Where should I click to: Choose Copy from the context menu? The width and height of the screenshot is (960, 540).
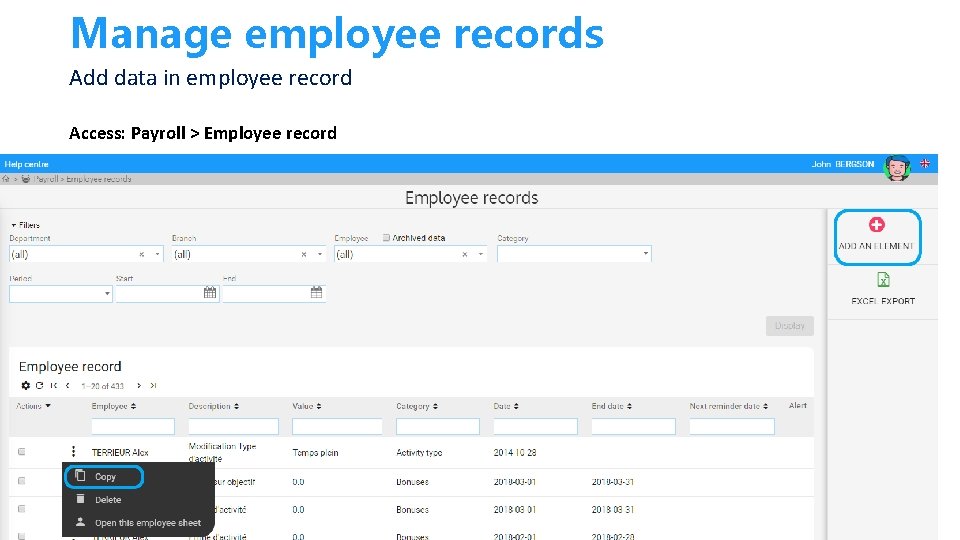[x=104, y=476]
